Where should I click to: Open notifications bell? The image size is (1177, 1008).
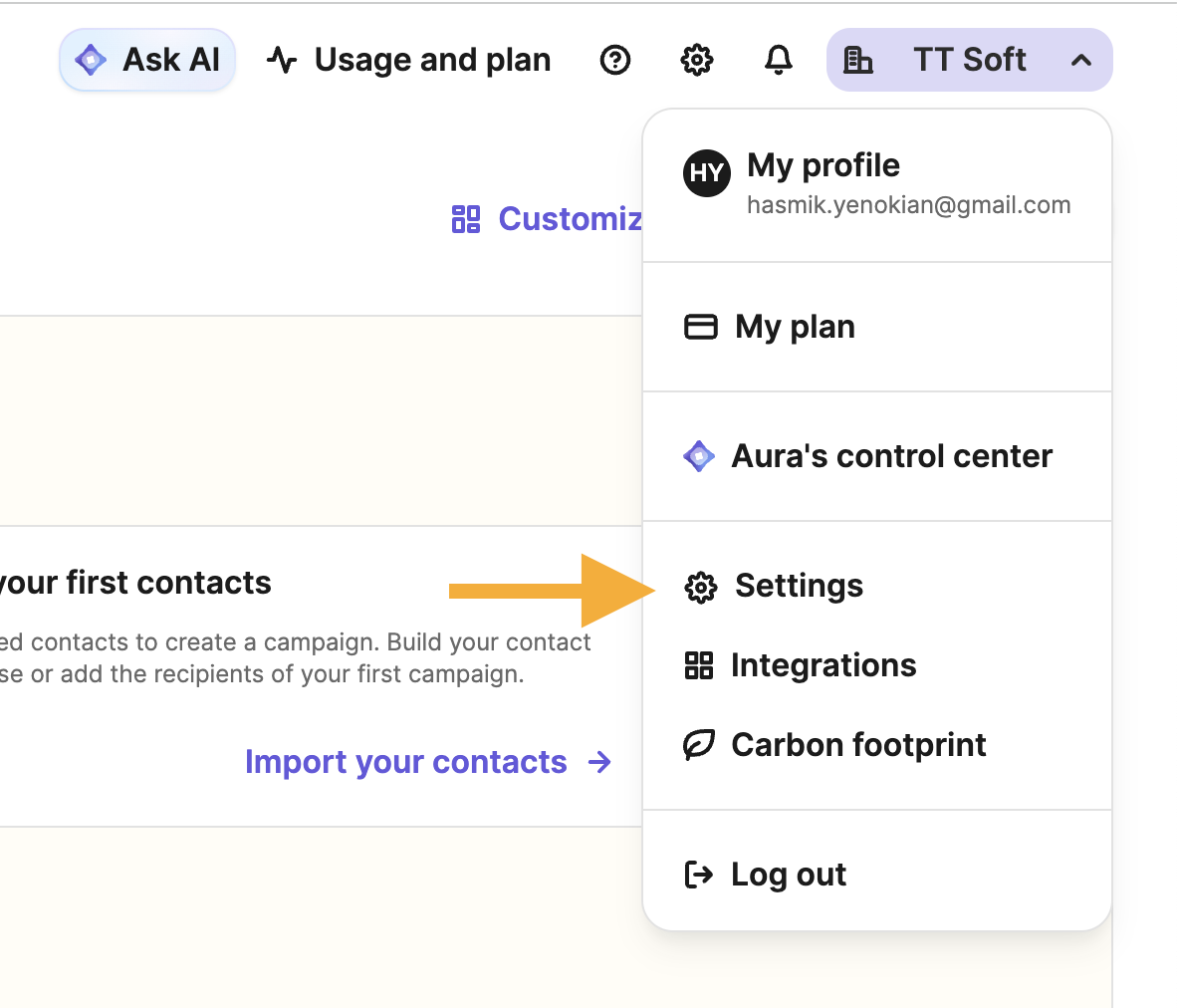click(779, 60)
